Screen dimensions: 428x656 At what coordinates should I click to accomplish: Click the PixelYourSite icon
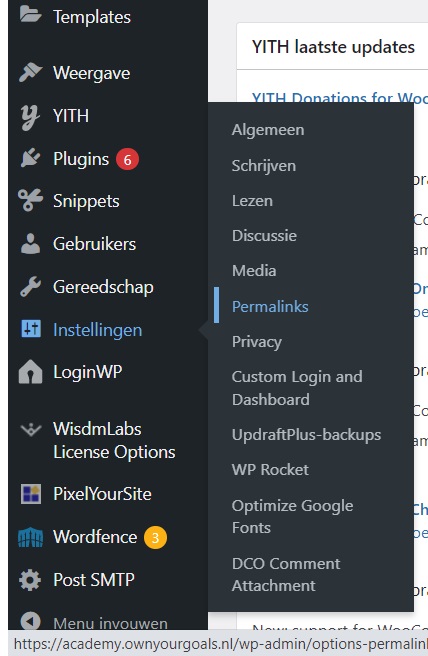click(31, 494)
